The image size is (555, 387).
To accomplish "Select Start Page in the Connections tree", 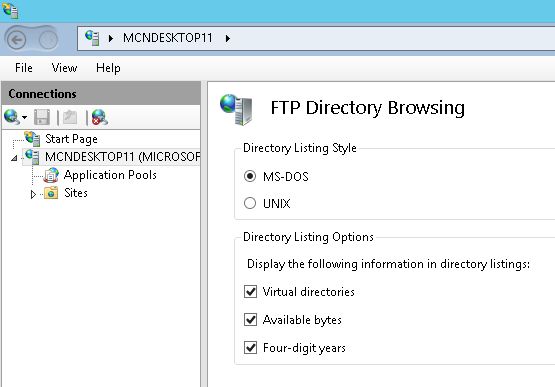I will coord(71,139).
